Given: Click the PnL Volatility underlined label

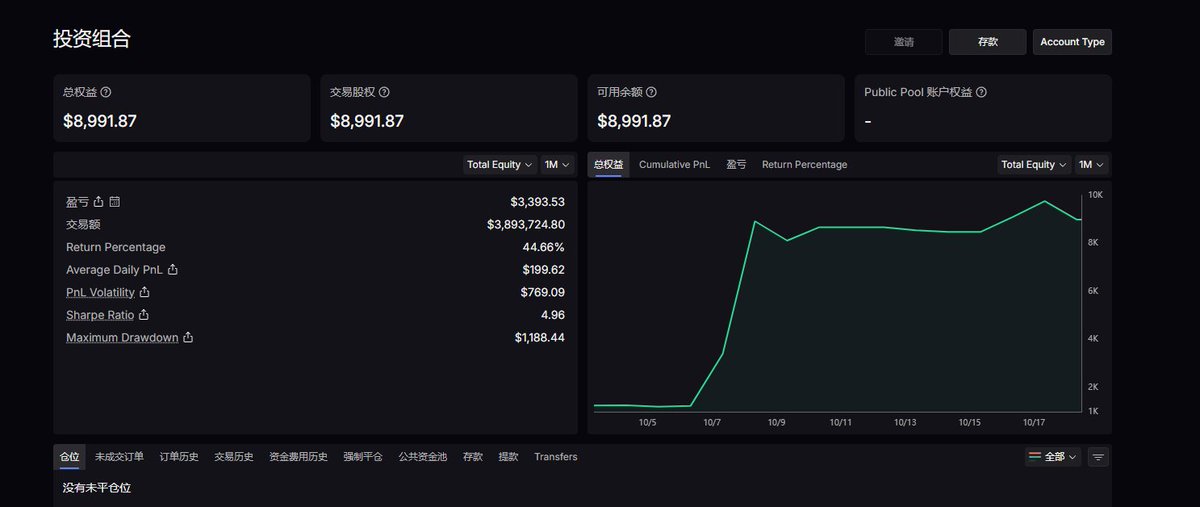Looking at the screenshot, I should pos(100,293).
